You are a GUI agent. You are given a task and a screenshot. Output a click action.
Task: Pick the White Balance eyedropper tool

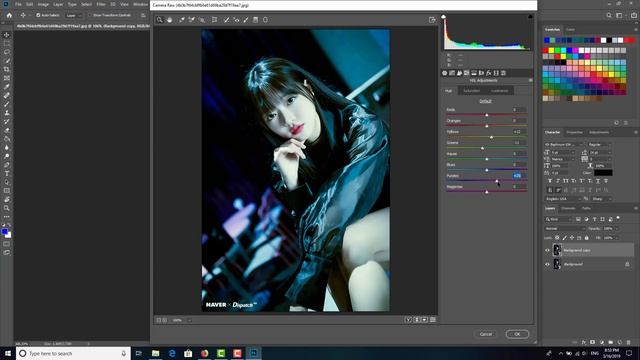[x=182, y=20]
